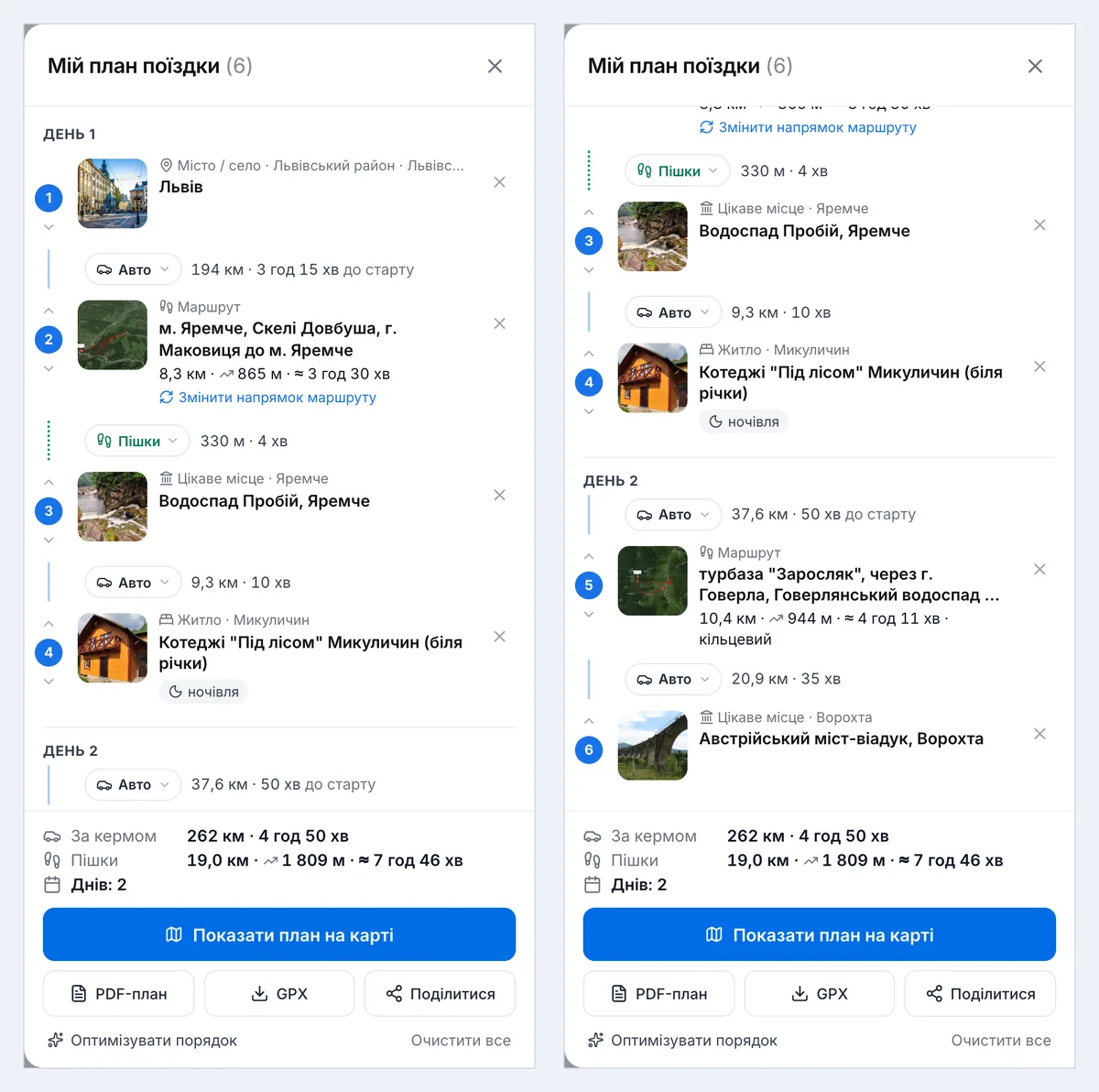Click the number 1 marker beside Львів
The image size is (1099, 1092).
click(49, 198)
